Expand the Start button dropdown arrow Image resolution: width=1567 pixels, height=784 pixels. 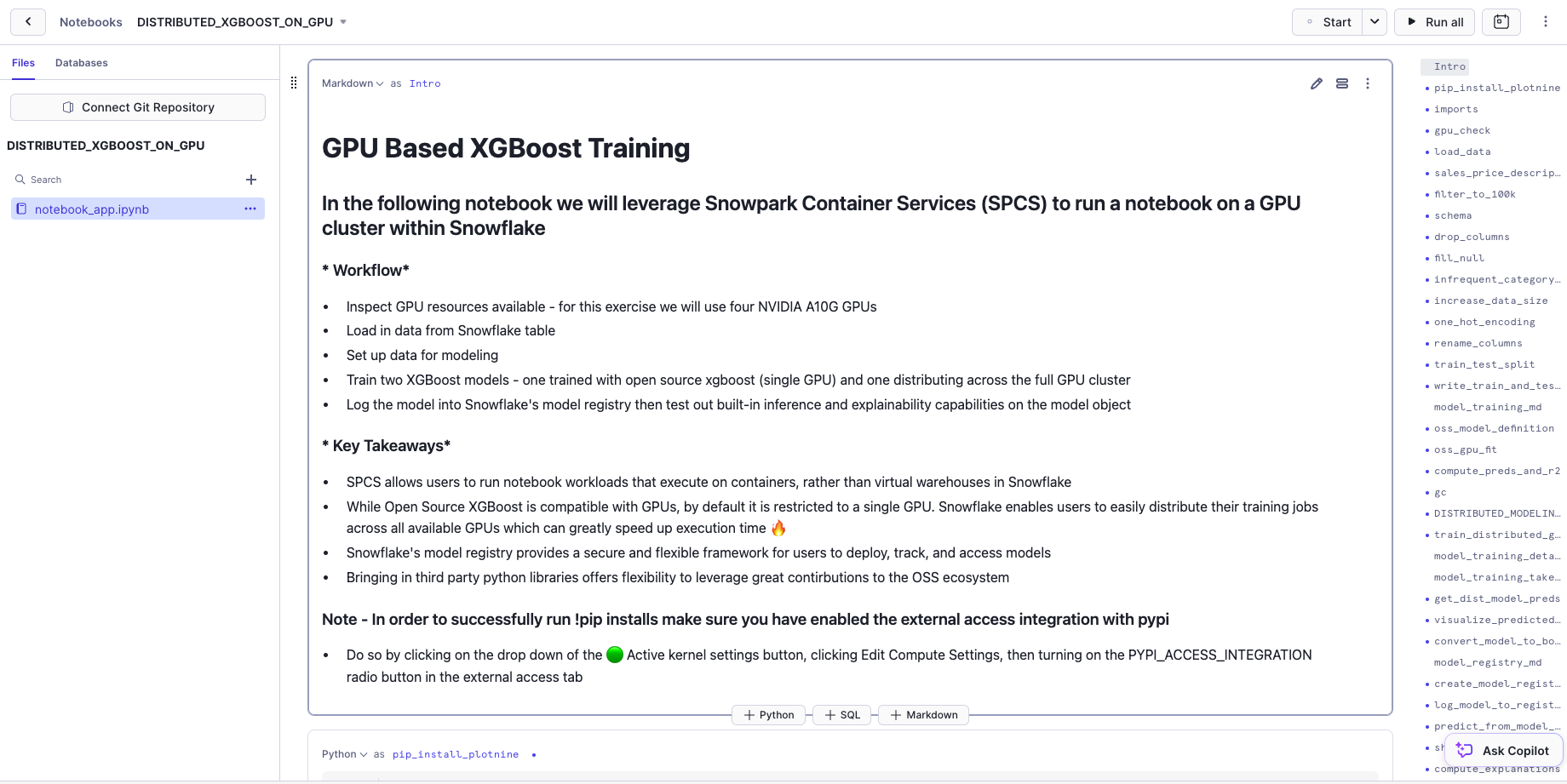pyautogui.click(x=1375, y=22)
